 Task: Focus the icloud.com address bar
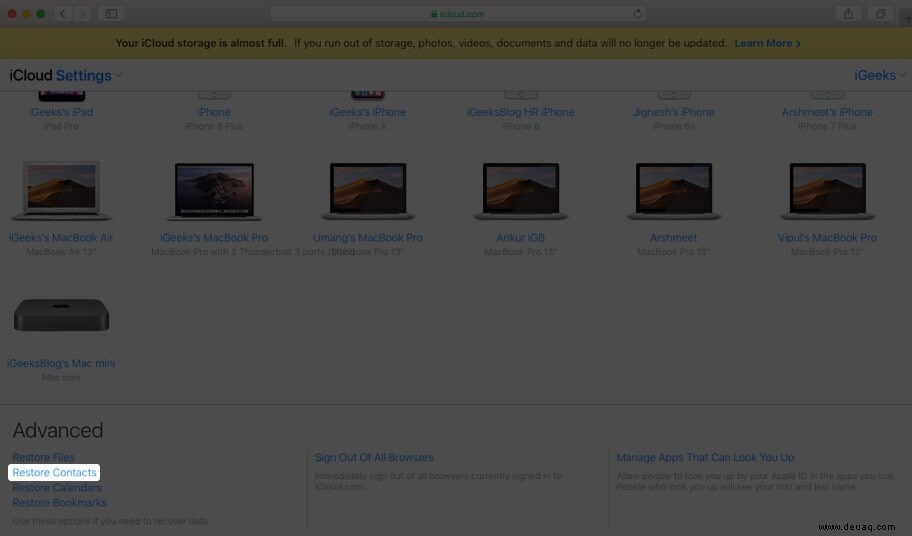point(458,14)
